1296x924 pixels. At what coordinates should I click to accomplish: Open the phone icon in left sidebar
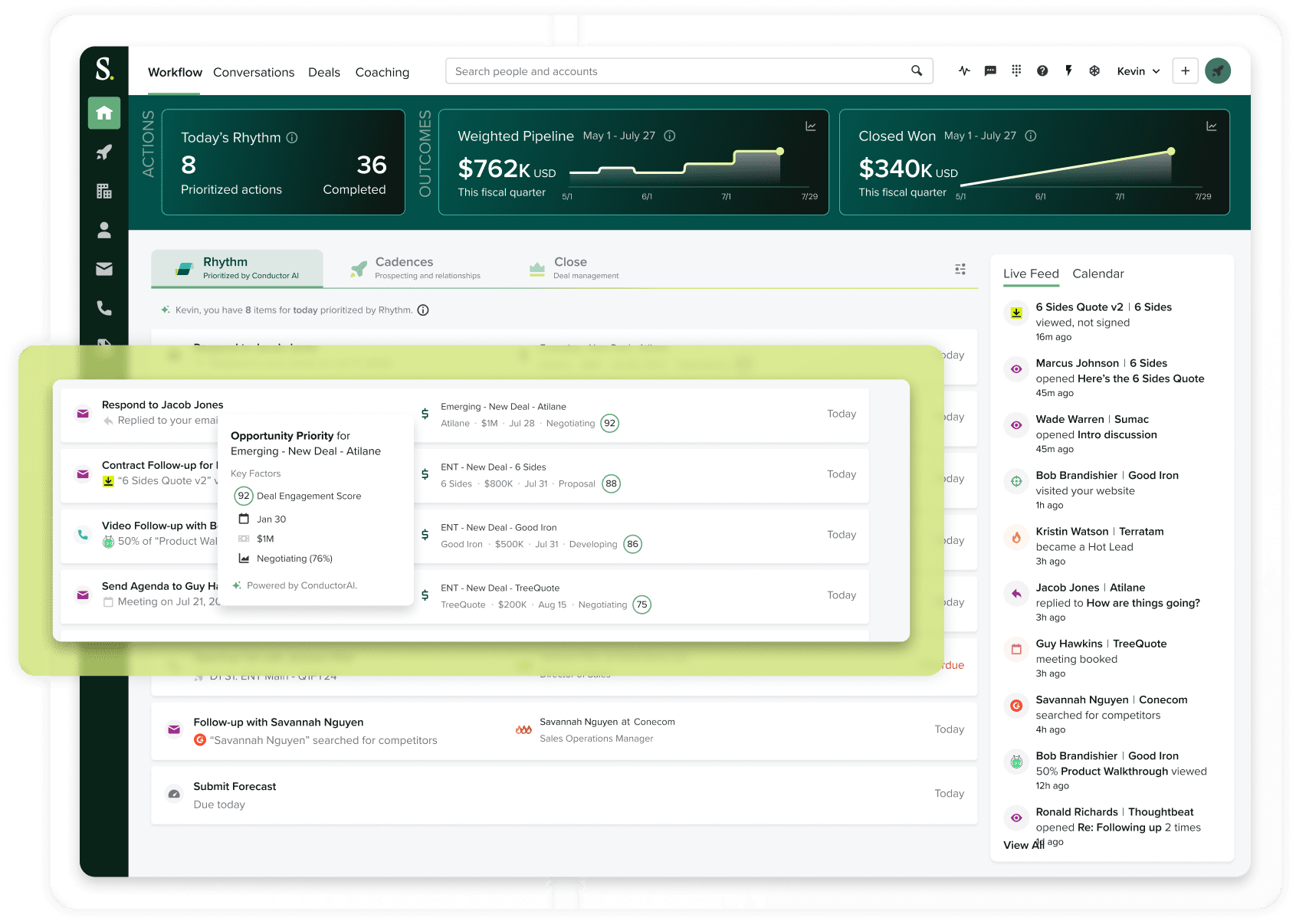pyautogui.click(x=104, y=308)
